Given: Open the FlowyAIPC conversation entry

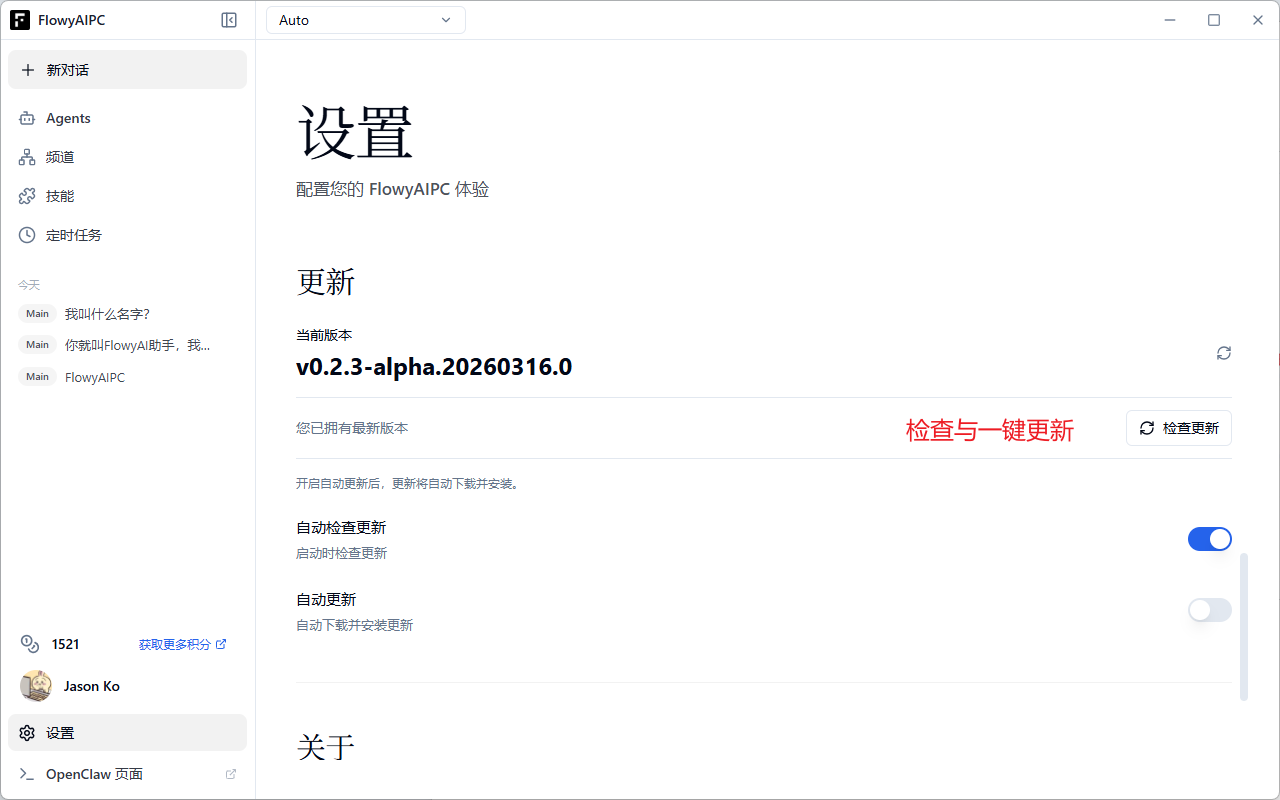Looking at the screenshot, I should click(94, 377).
